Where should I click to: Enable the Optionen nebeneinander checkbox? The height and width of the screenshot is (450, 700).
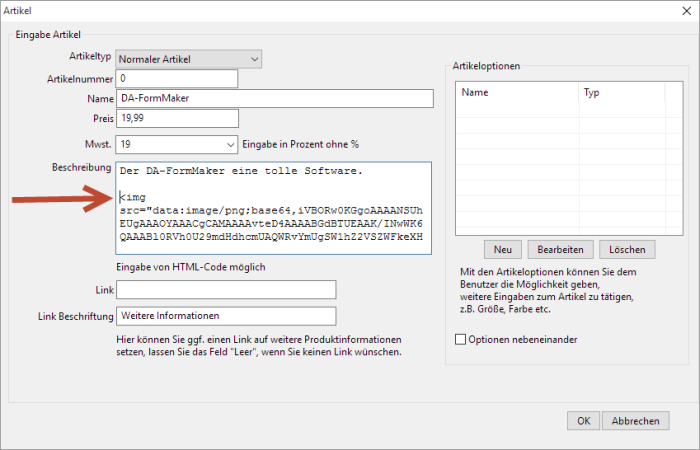tap(461, 340)
